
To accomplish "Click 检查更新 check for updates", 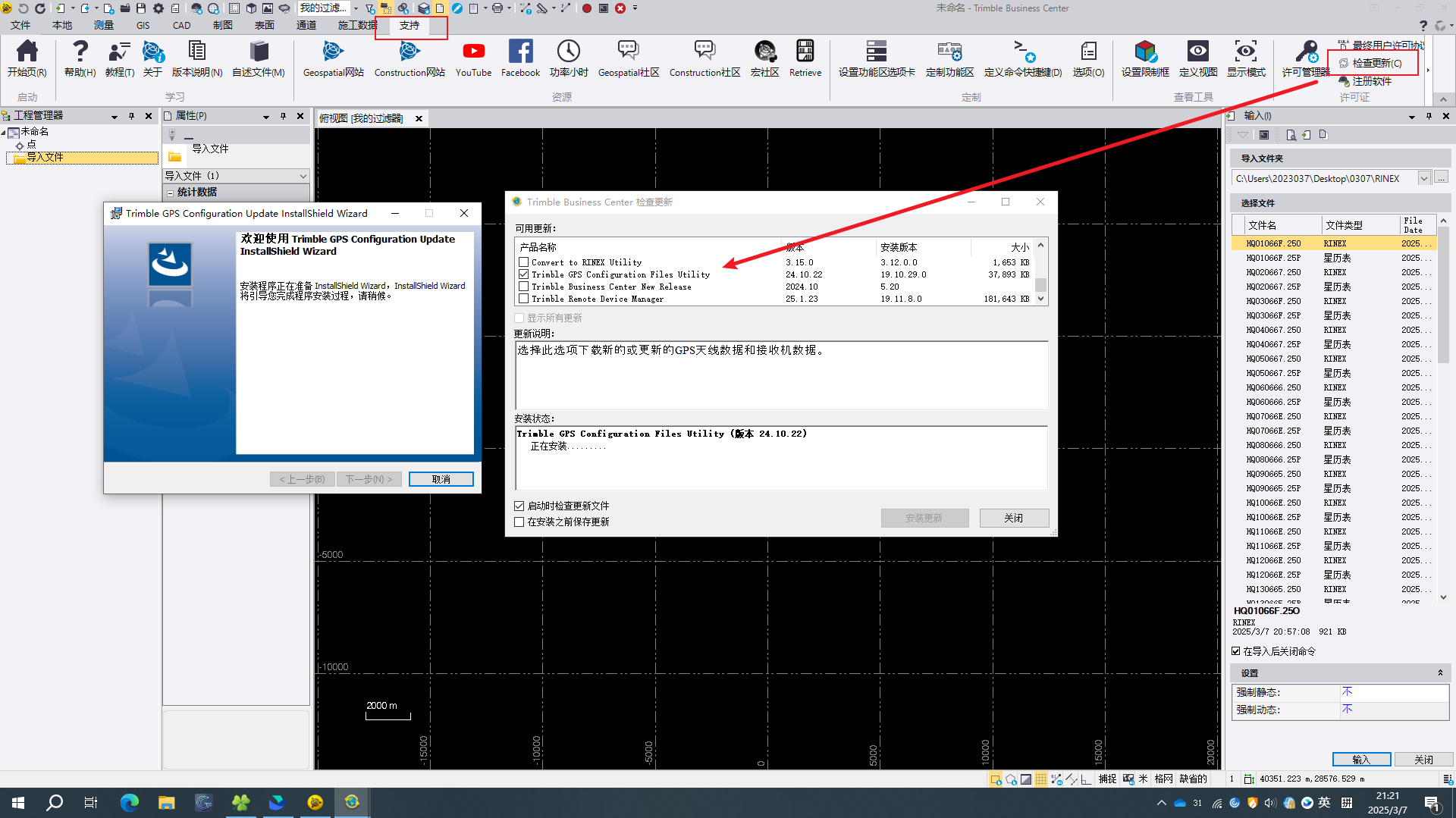I will click(x=1370, y=63).
